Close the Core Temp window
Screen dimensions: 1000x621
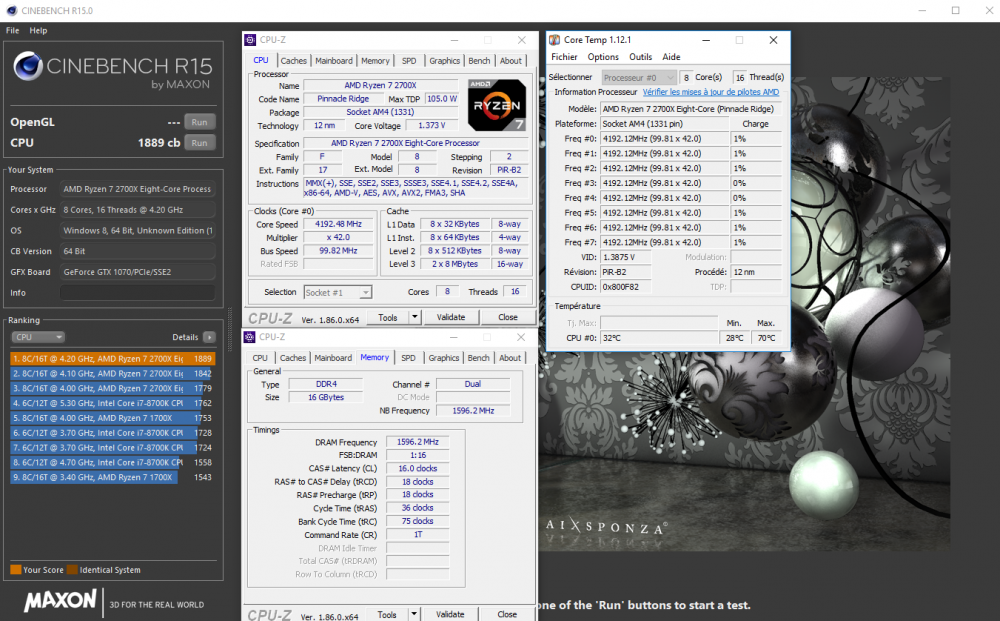(x=772, y=40)
